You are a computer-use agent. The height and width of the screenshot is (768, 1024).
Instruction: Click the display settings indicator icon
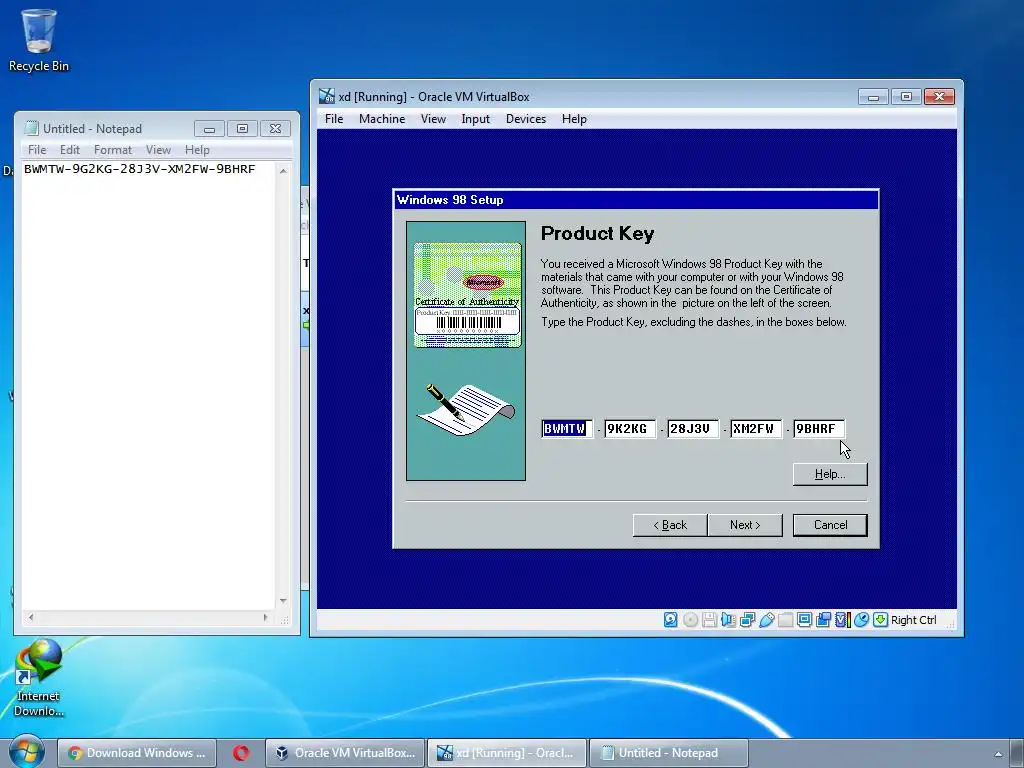click(805, 620)
